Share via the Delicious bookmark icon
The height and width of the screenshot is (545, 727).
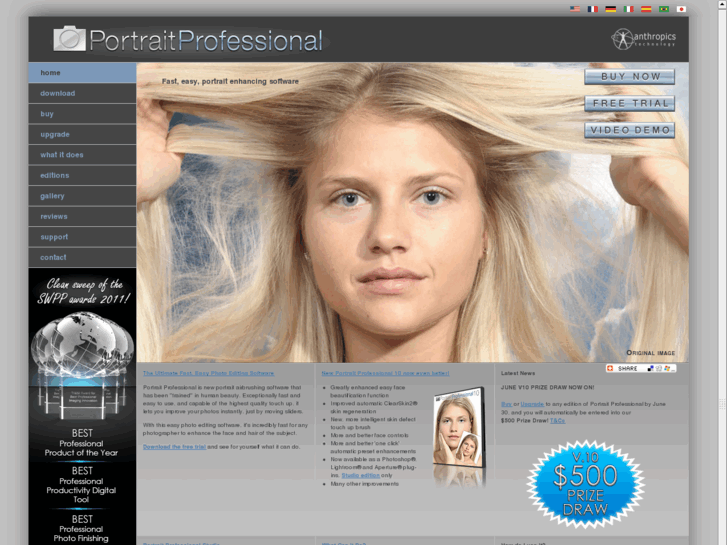point(650,368)
